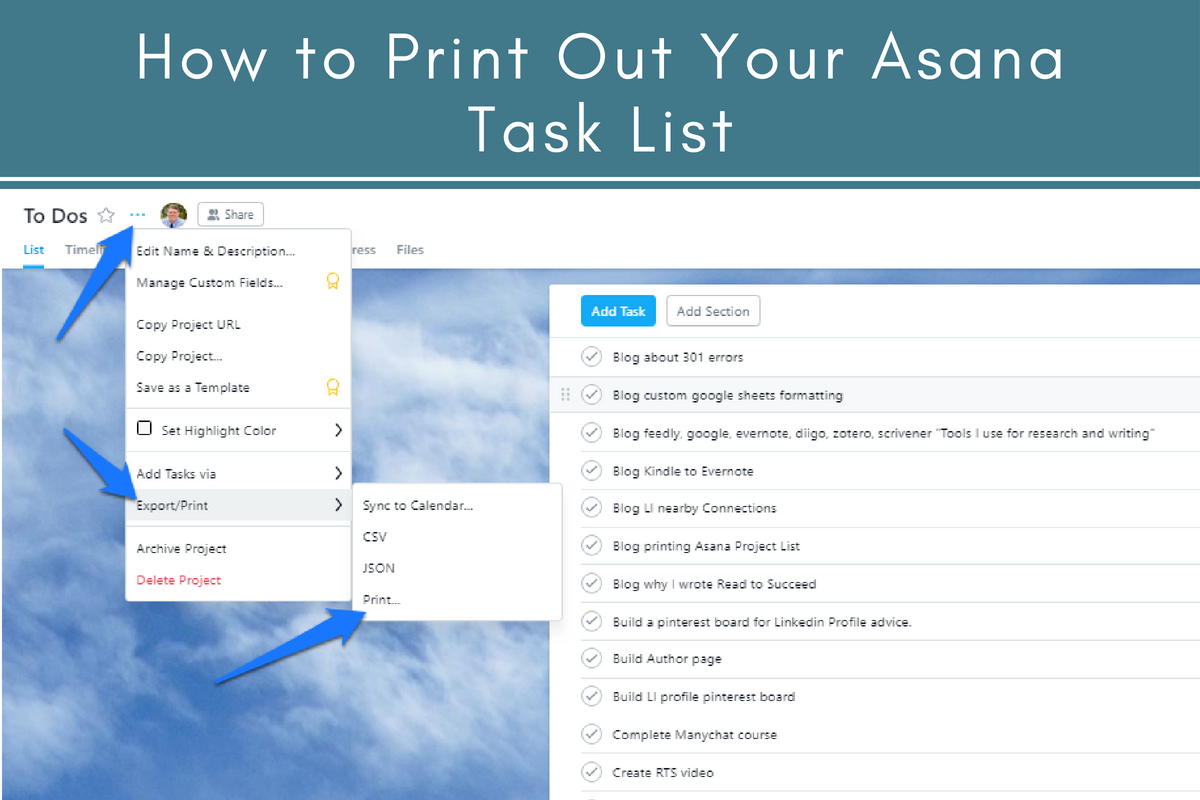Viewport: 1200px width, 800px height.
Task: Click the Share button
Action: pyautogui.click(x=231, y=214)
